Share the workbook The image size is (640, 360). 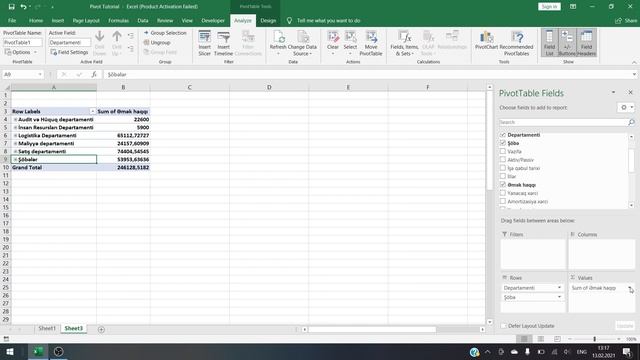[x=627, y=20]
